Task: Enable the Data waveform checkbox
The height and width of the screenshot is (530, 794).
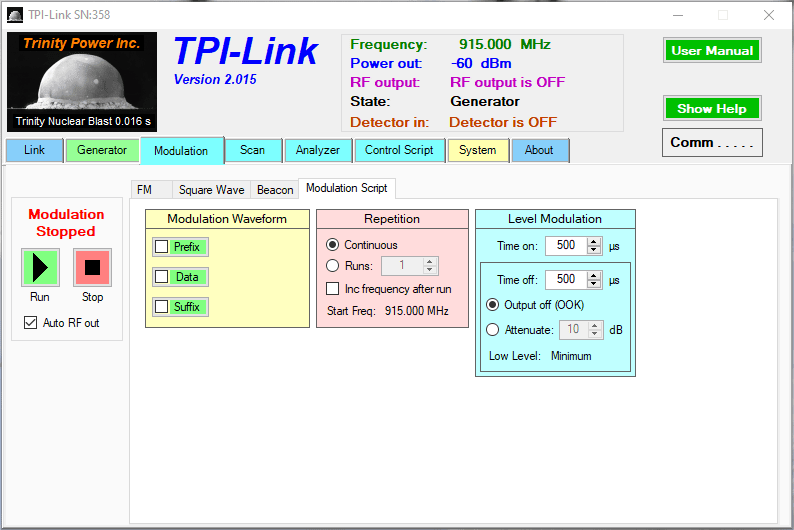Action: [162, 277]
